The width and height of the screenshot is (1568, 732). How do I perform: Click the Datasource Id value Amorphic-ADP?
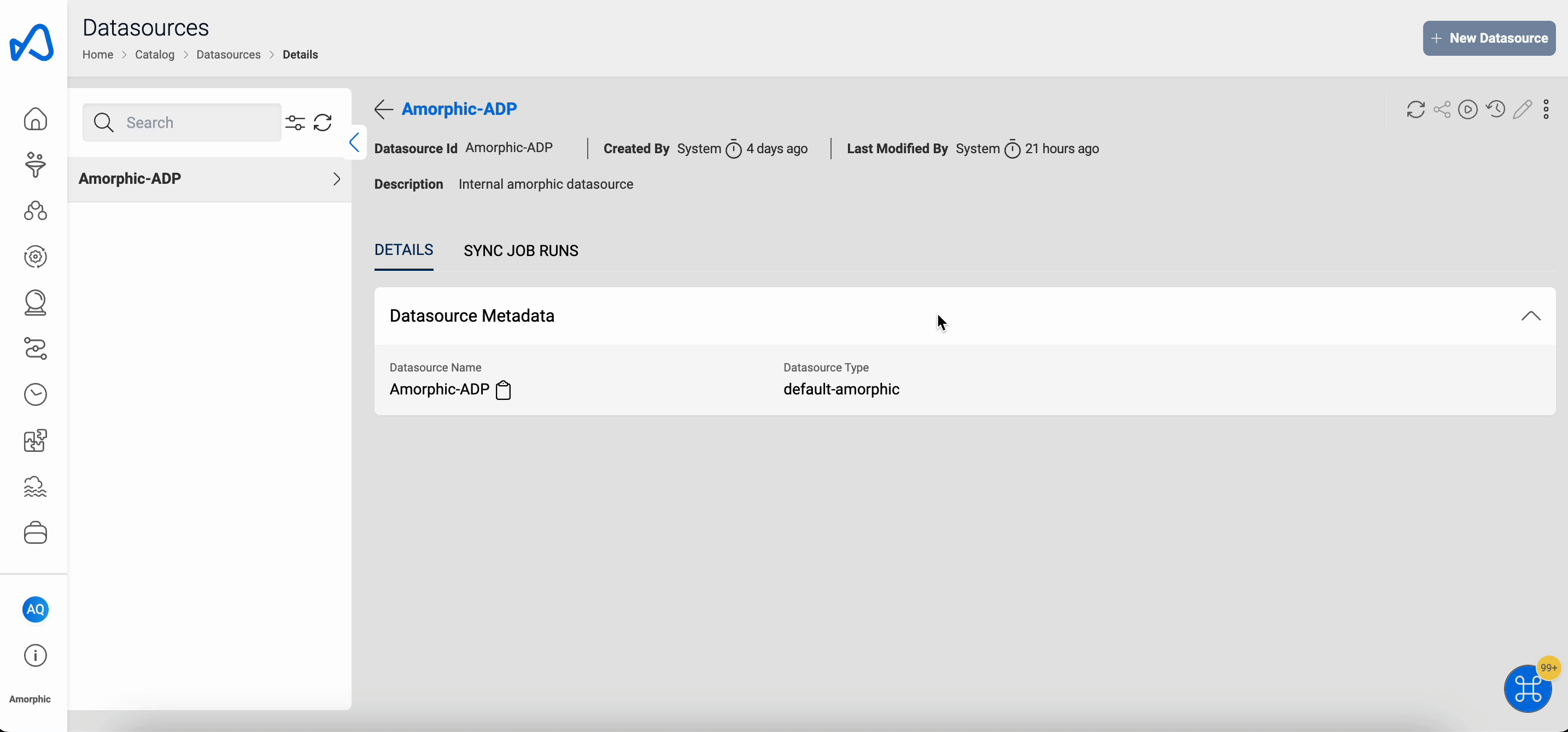pyautogui.click(x=509, y=148)
